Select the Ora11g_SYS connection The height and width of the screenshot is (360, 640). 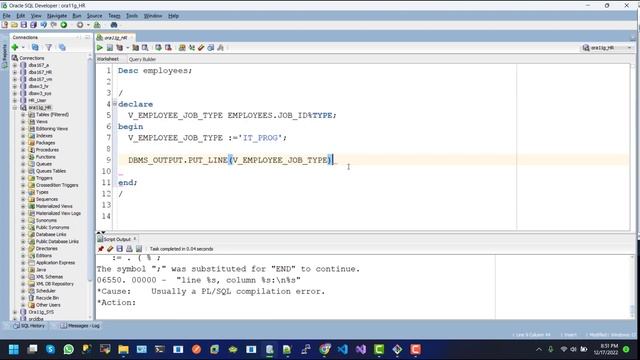point(41,312)
